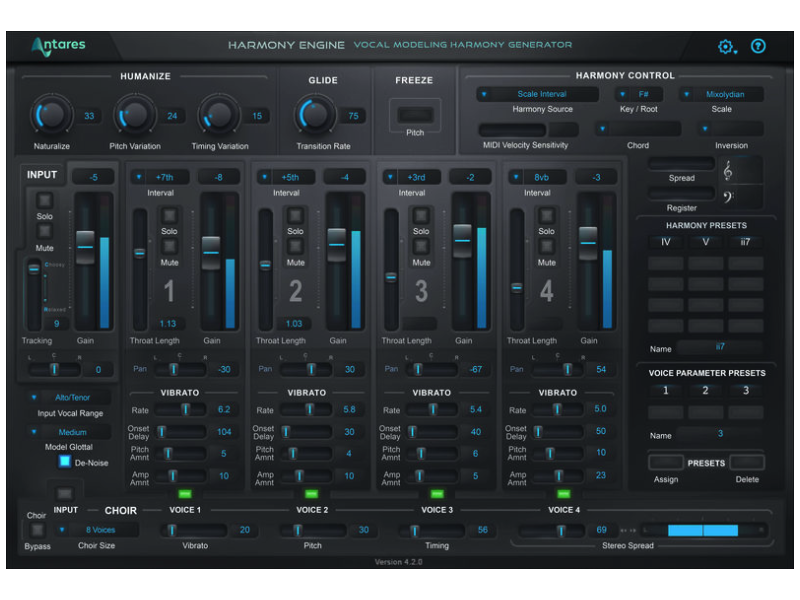800x600 pixels.
Task: Select harmony preset IV
Action: point(665,242)
